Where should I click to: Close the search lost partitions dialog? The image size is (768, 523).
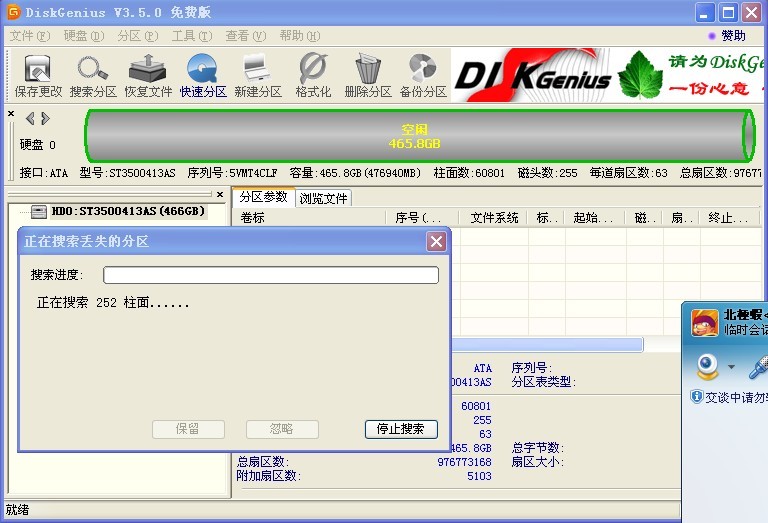(x=436, y=241)
